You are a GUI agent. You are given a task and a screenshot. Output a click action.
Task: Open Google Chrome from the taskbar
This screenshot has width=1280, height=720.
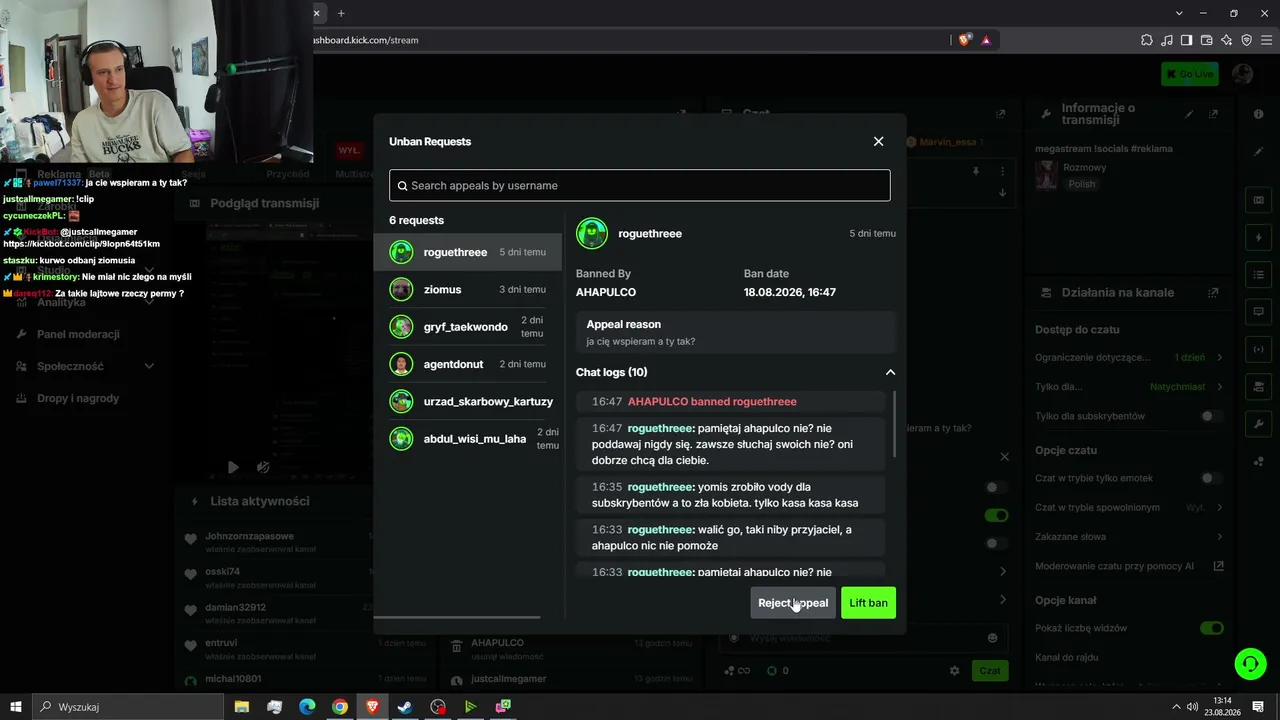340,707
